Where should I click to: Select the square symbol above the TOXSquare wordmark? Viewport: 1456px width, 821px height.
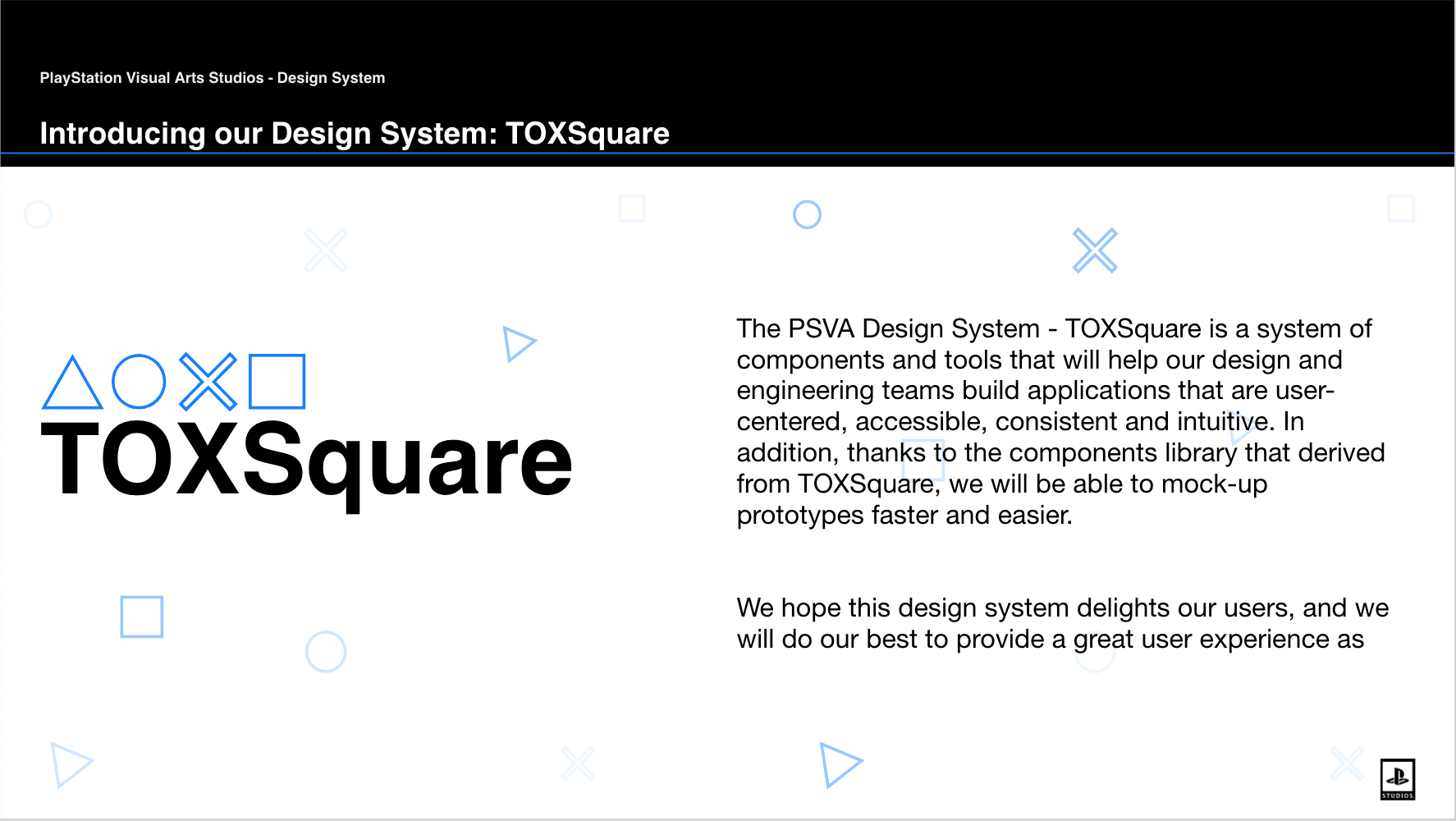[277, 382]
